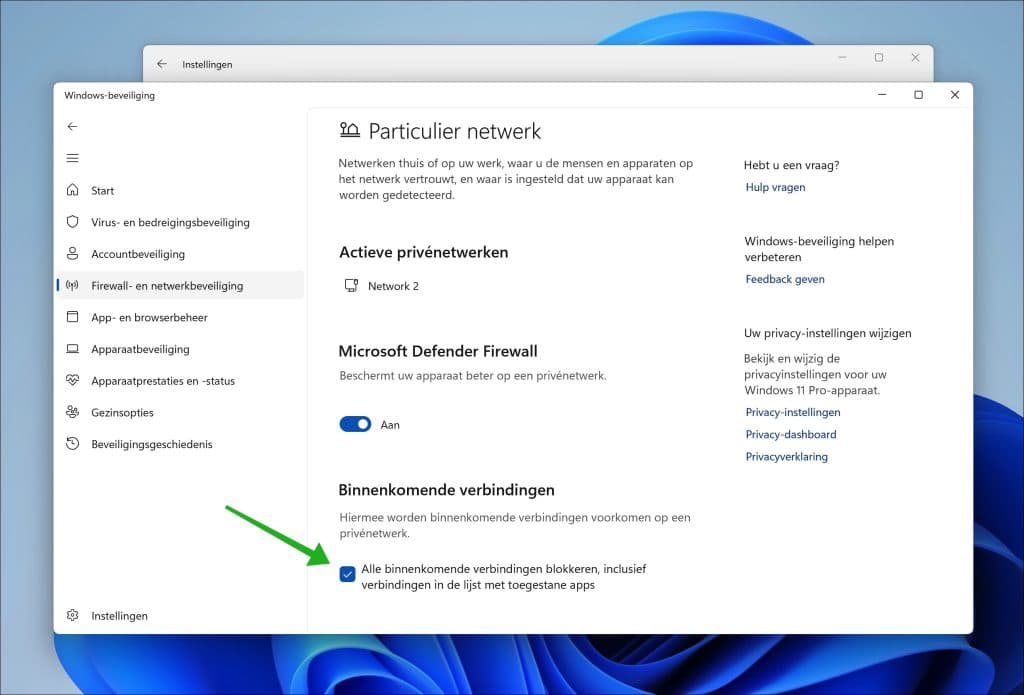Image resolution: width=1024 pixels, height=695 pixels.
Task: Go back using Windows-beveiliging back arrow
Action: coord(72,127)
